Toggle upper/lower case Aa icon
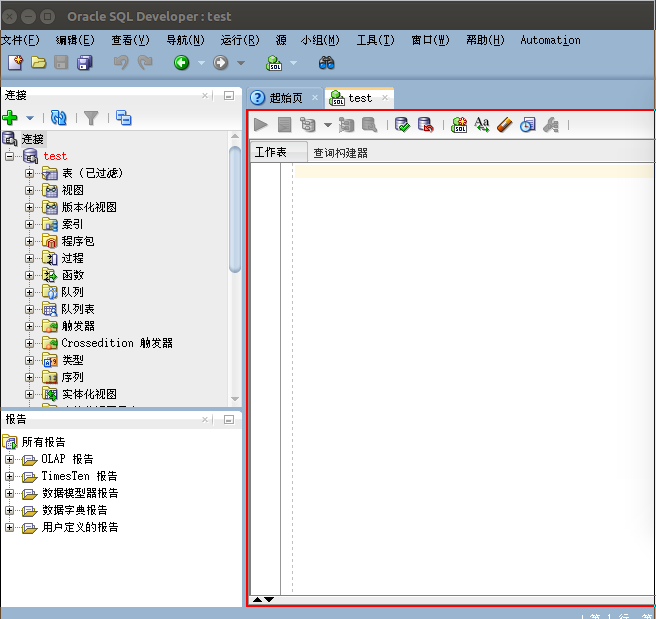656x619 pixels. 482,124
